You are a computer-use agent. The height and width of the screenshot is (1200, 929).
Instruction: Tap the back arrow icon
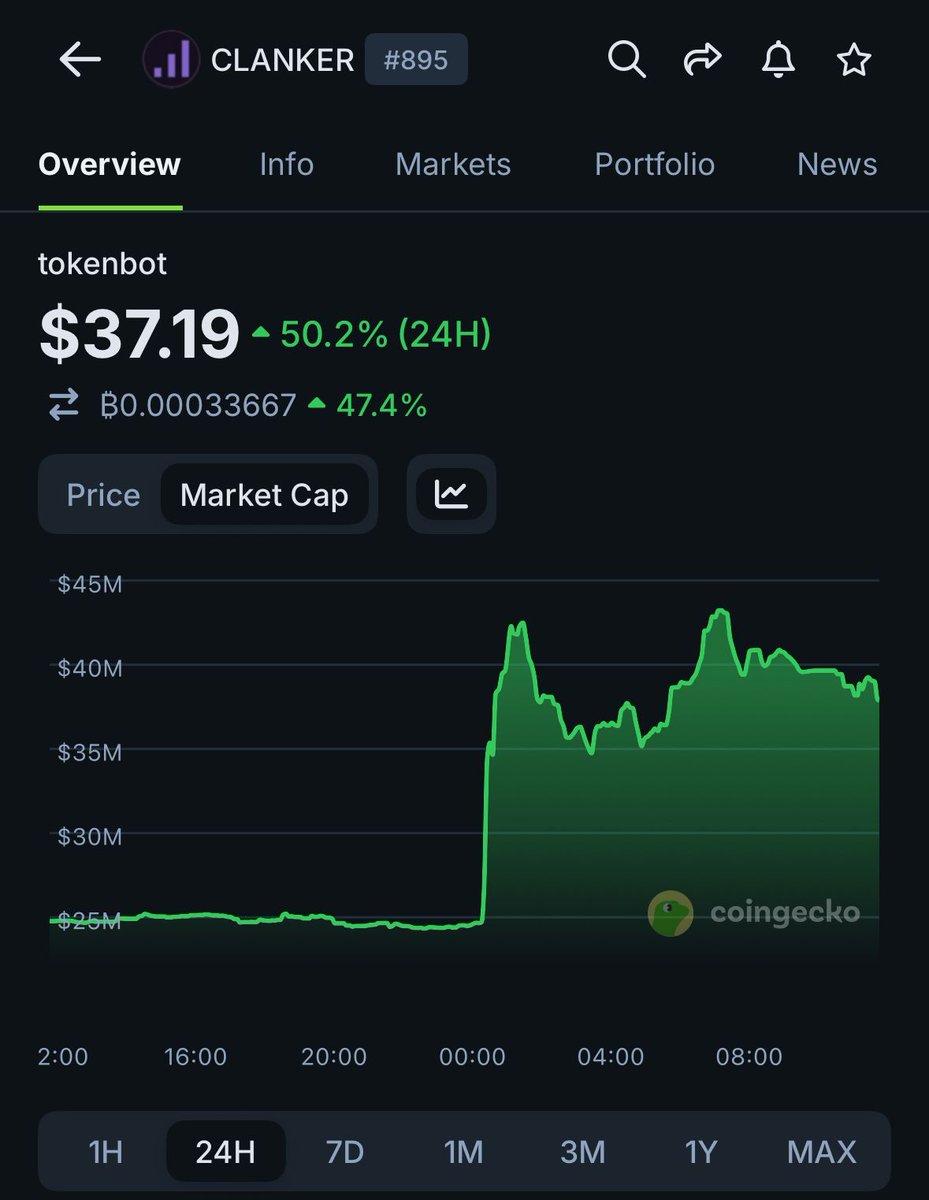[x=80, y=61]
